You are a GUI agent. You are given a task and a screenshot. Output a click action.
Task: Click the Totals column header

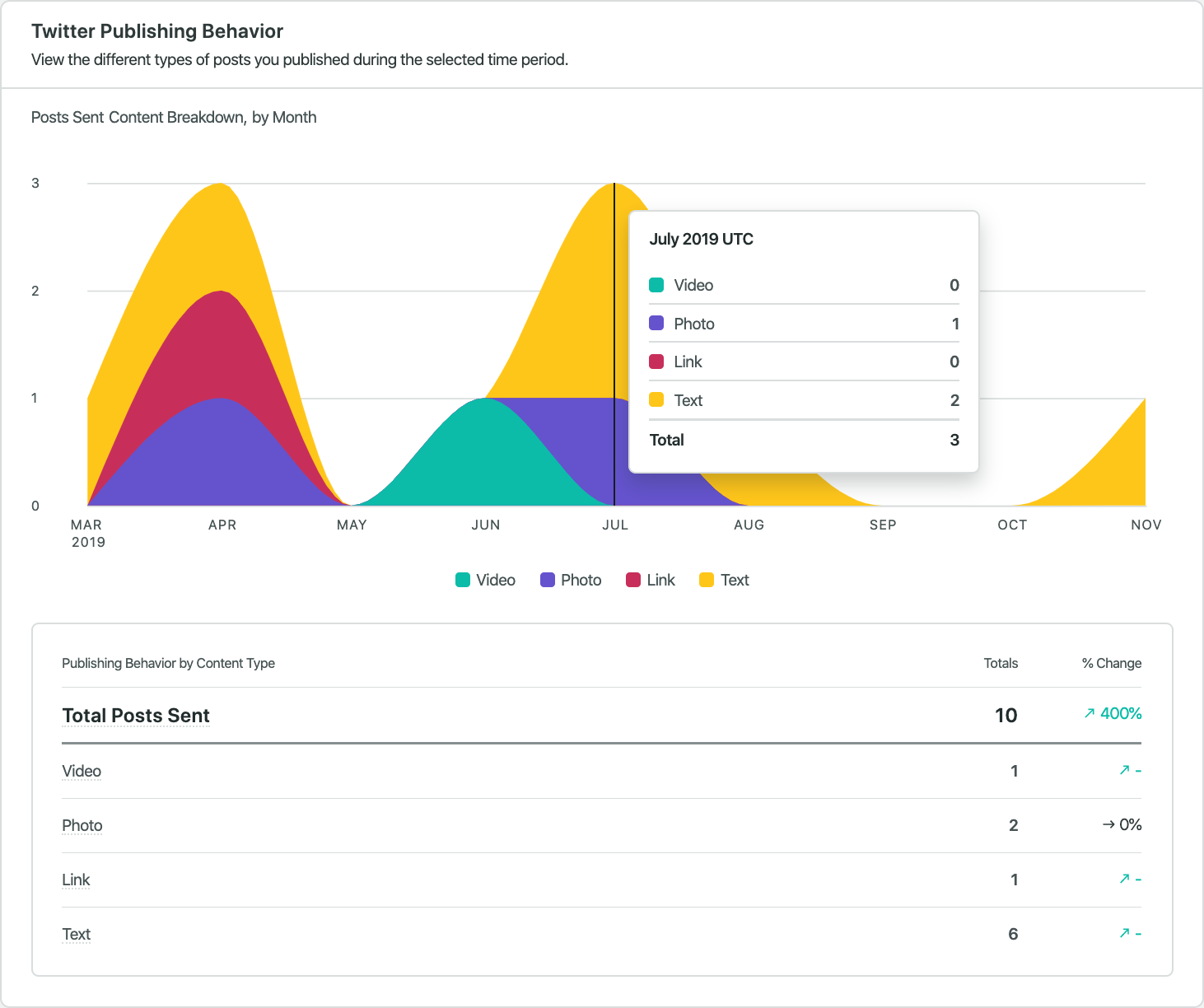point(1001,663)
